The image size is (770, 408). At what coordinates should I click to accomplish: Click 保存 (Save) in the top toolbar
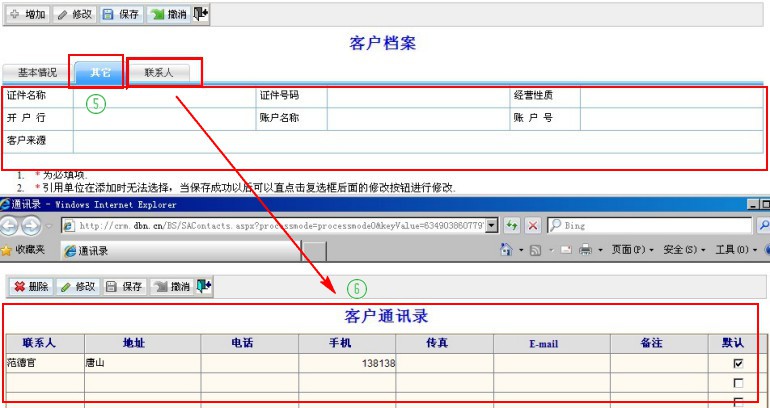(x=122, y=15)
